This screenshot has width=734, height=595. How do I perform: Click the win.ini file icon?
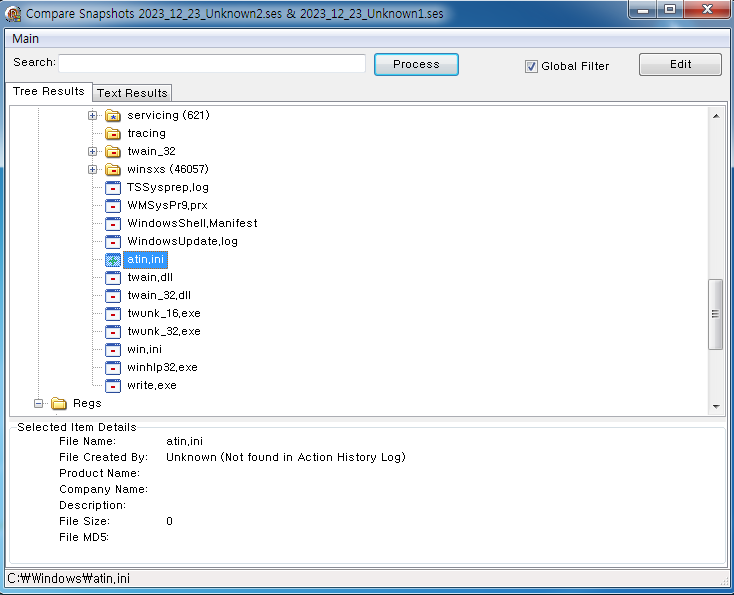[113, 350]
